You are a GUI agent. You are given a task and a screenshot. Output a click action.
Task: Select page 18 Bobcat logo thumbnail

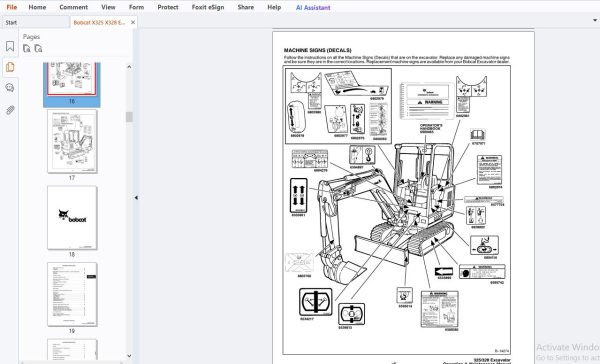[x=72, y=218]
